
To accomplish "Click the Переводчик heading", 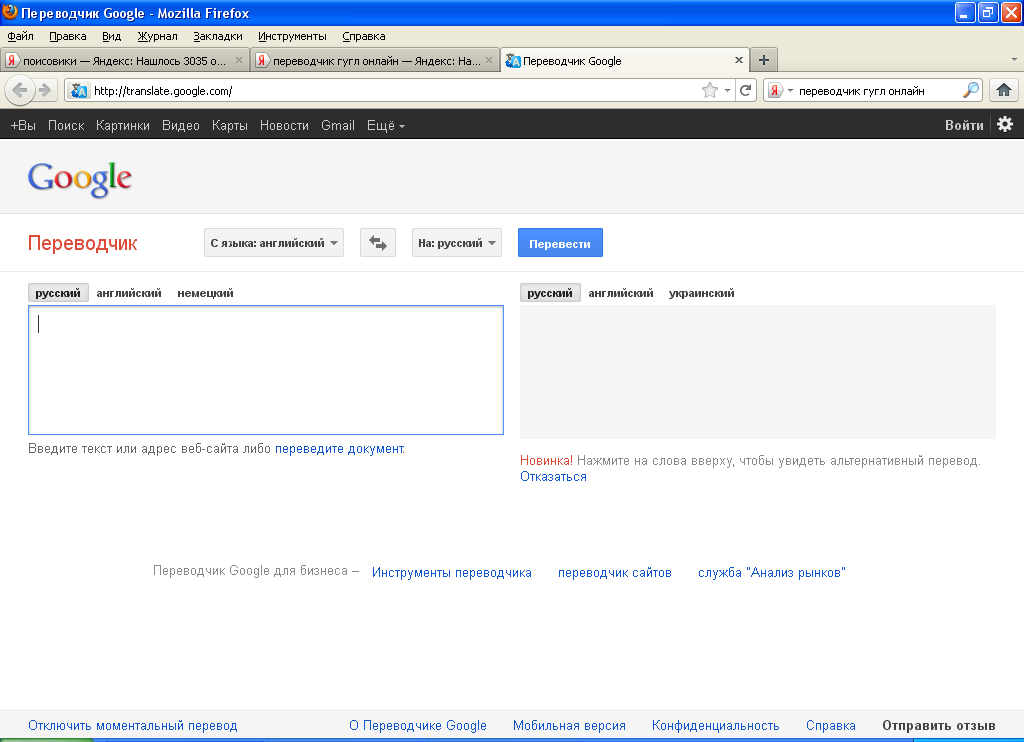I will pyautogui.click(x=82, y=243).
